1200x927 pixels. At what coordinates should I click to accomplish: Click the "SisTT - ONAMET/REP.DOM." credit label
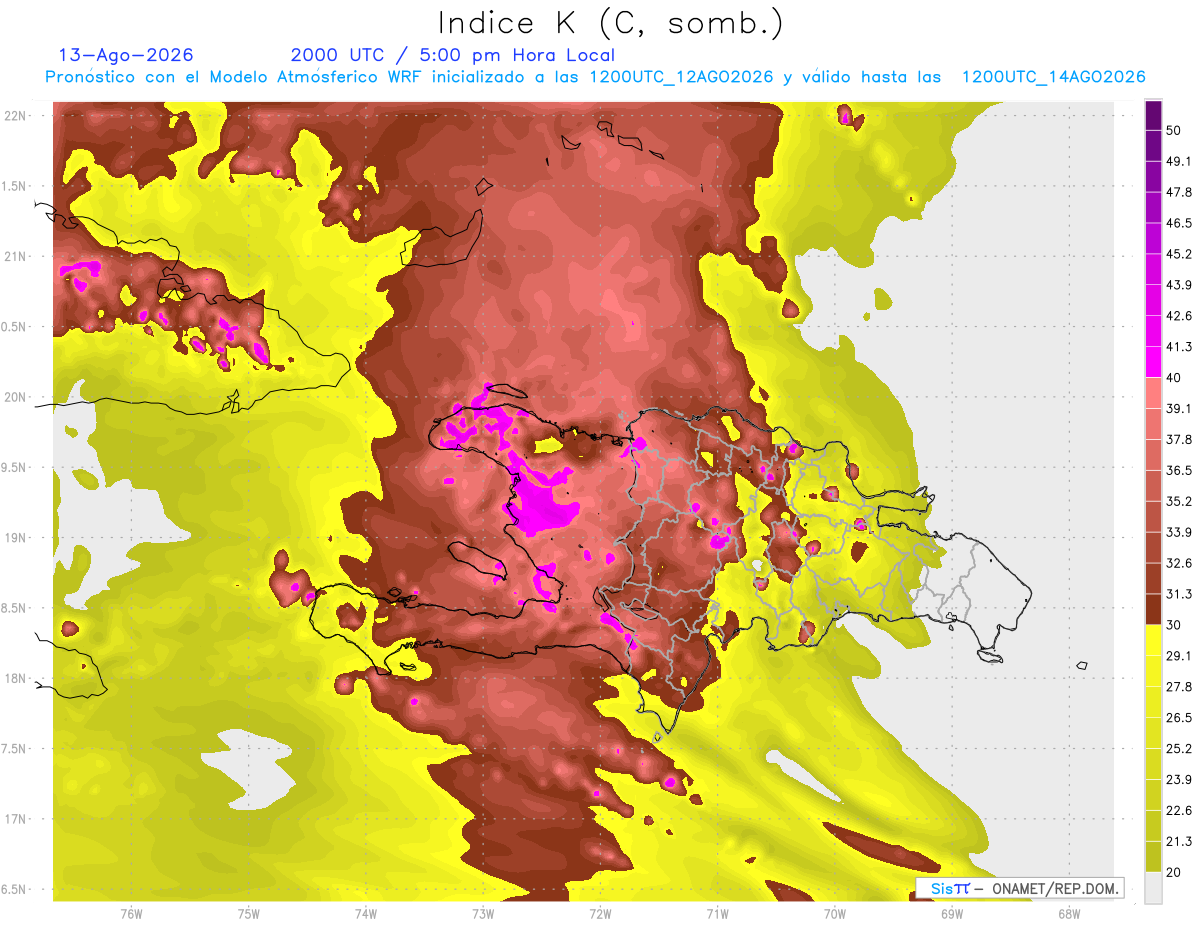click(x=1019, y=888)
